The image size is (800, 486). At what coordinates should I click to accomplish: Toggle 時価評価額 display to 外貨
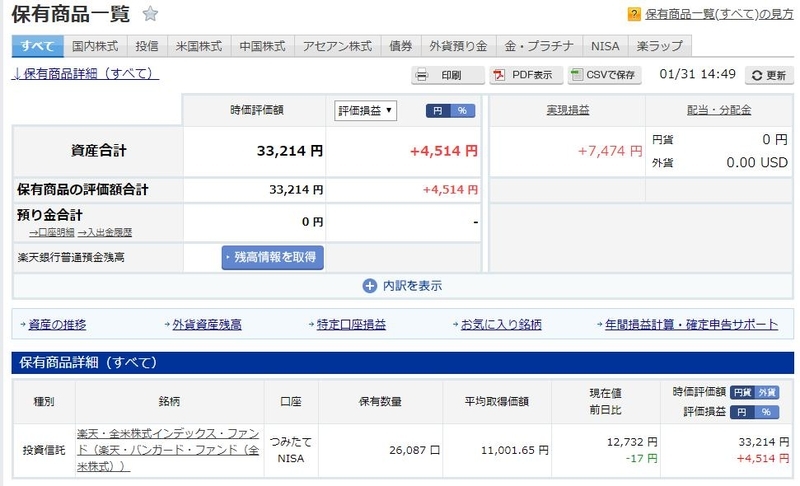[x=767, y=392]
